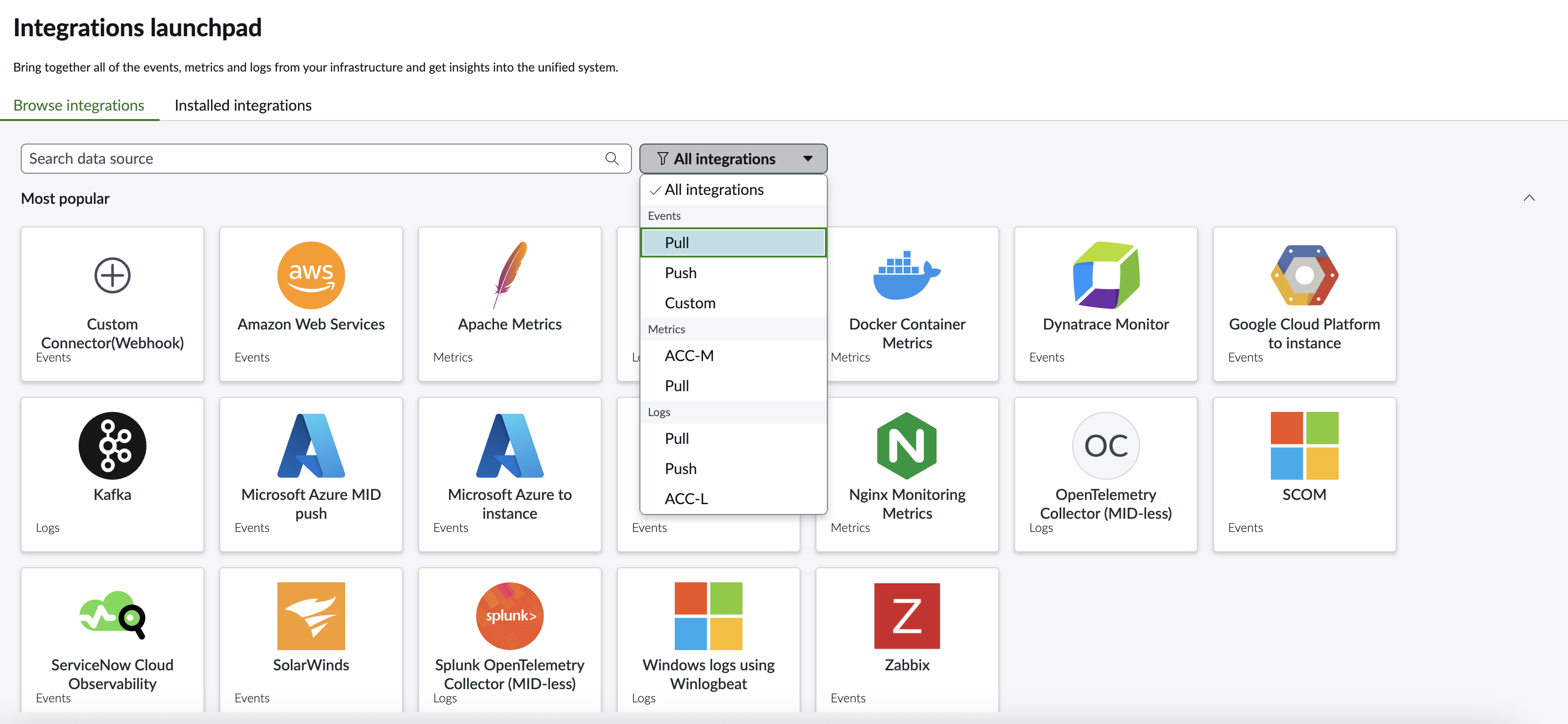Viewport: 1568px width, 724px height.
Task: Select Push under the Logs group
Action: [734, 468]
